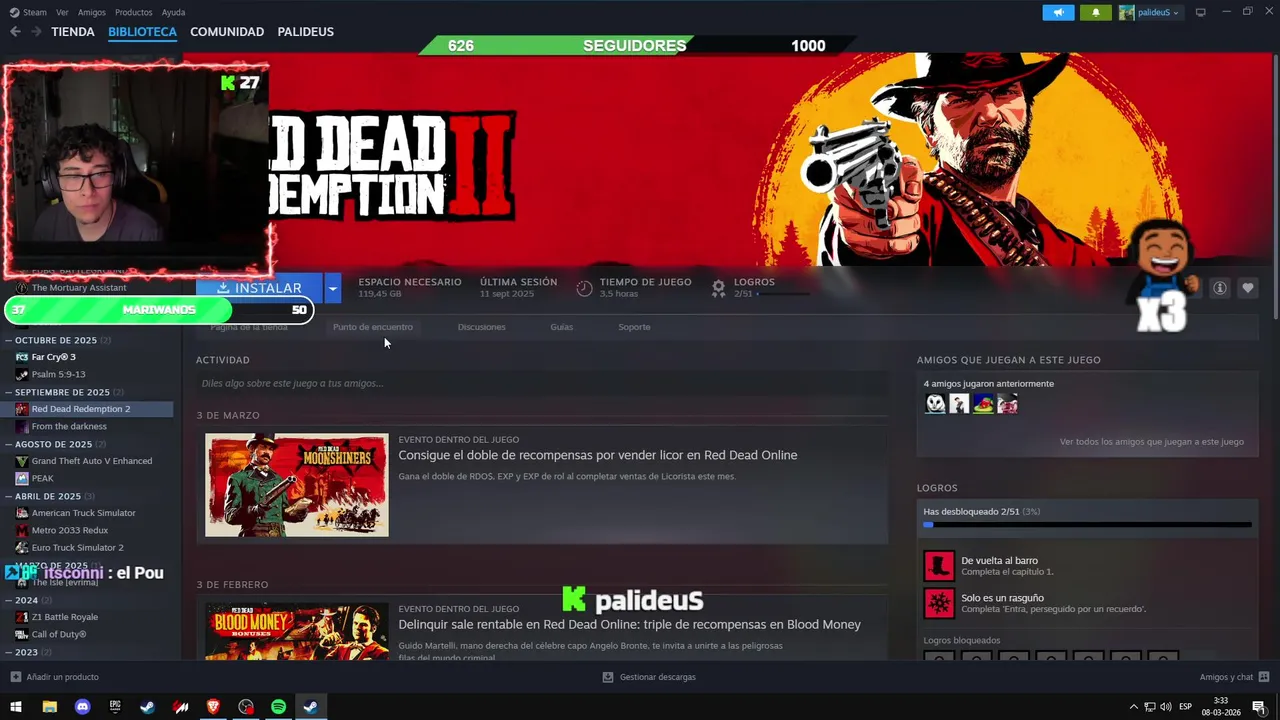
Task: Click the Gestionar descargas download icon
Action: pos(608,677)
